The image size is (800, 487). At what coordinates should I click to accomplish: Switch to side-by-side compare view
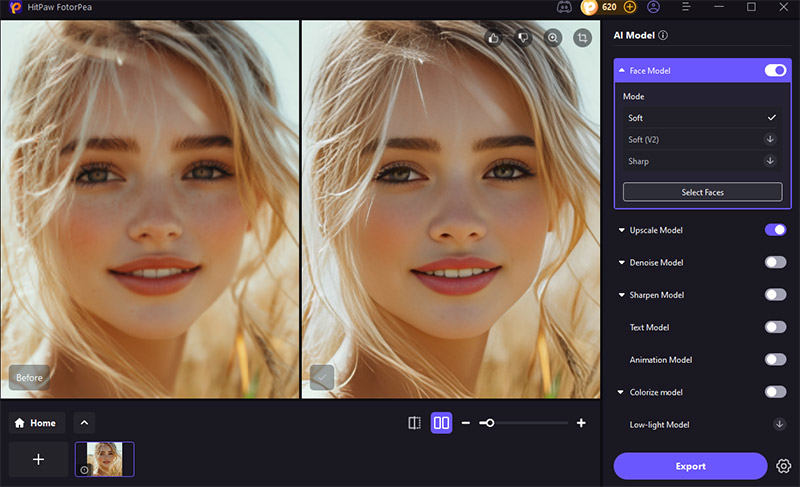(441, 423)
